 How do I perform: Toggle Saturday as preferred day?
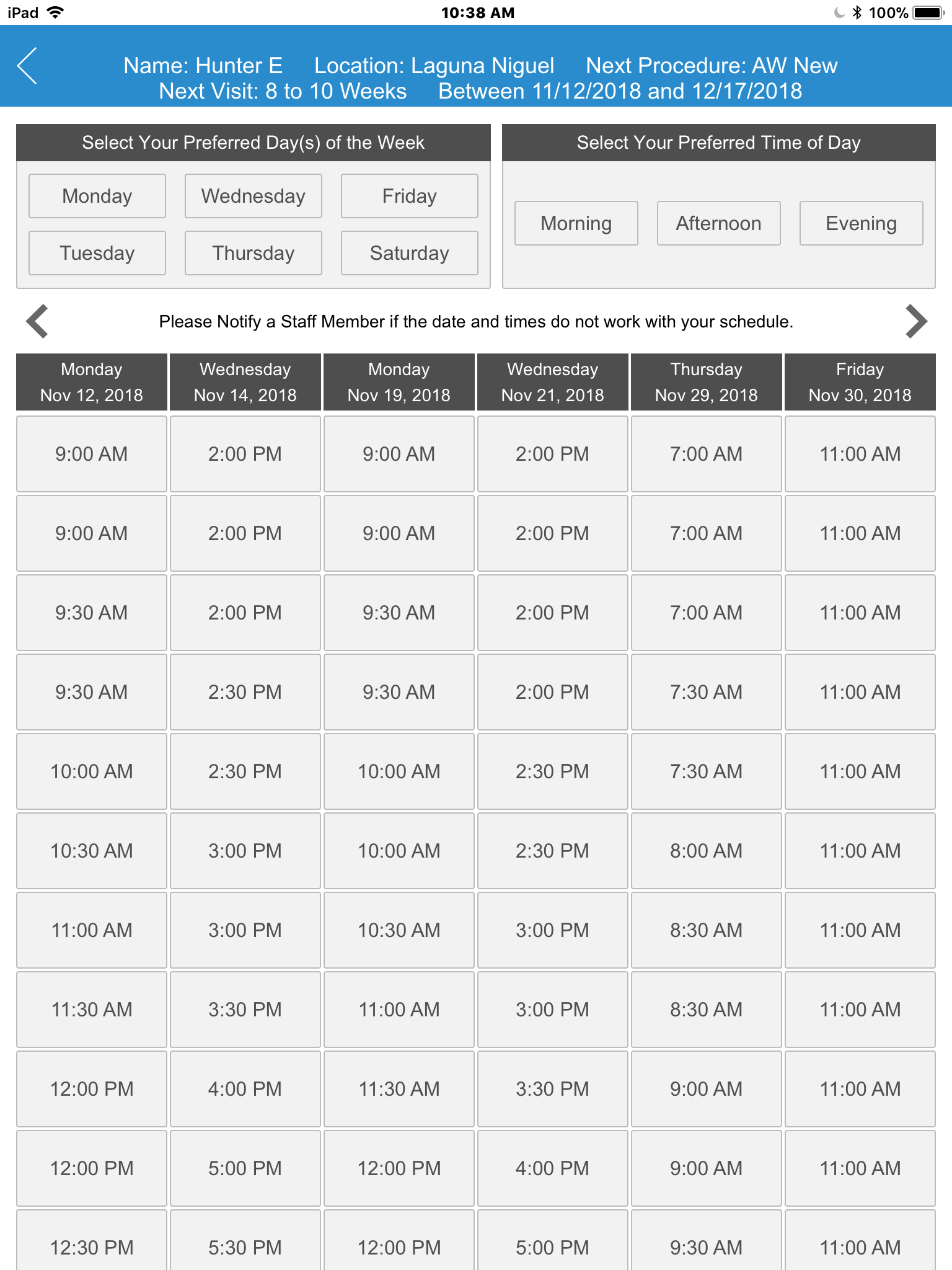(x=409, y=253)
